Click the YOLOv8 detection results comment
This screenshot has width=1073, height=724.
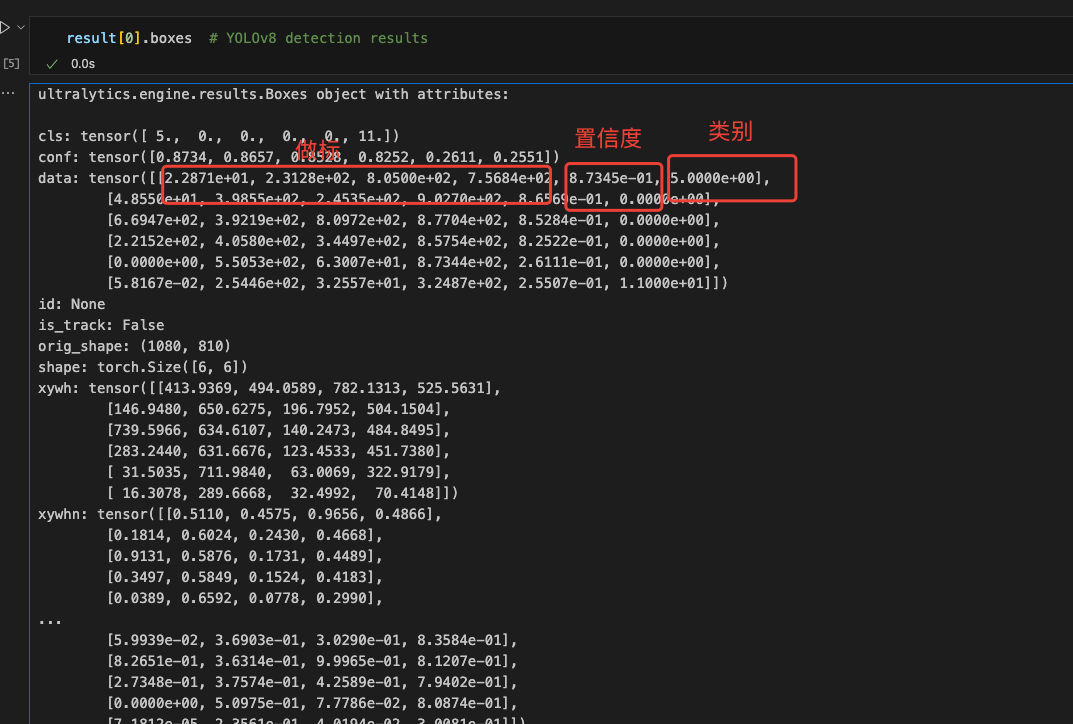coord(318,38)
